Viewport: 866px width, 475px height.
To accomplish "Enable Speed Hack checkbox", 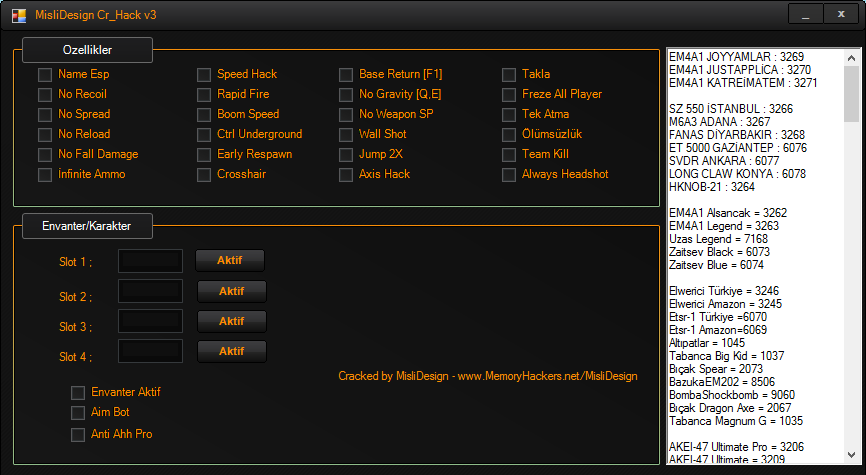I will (204, 75).
